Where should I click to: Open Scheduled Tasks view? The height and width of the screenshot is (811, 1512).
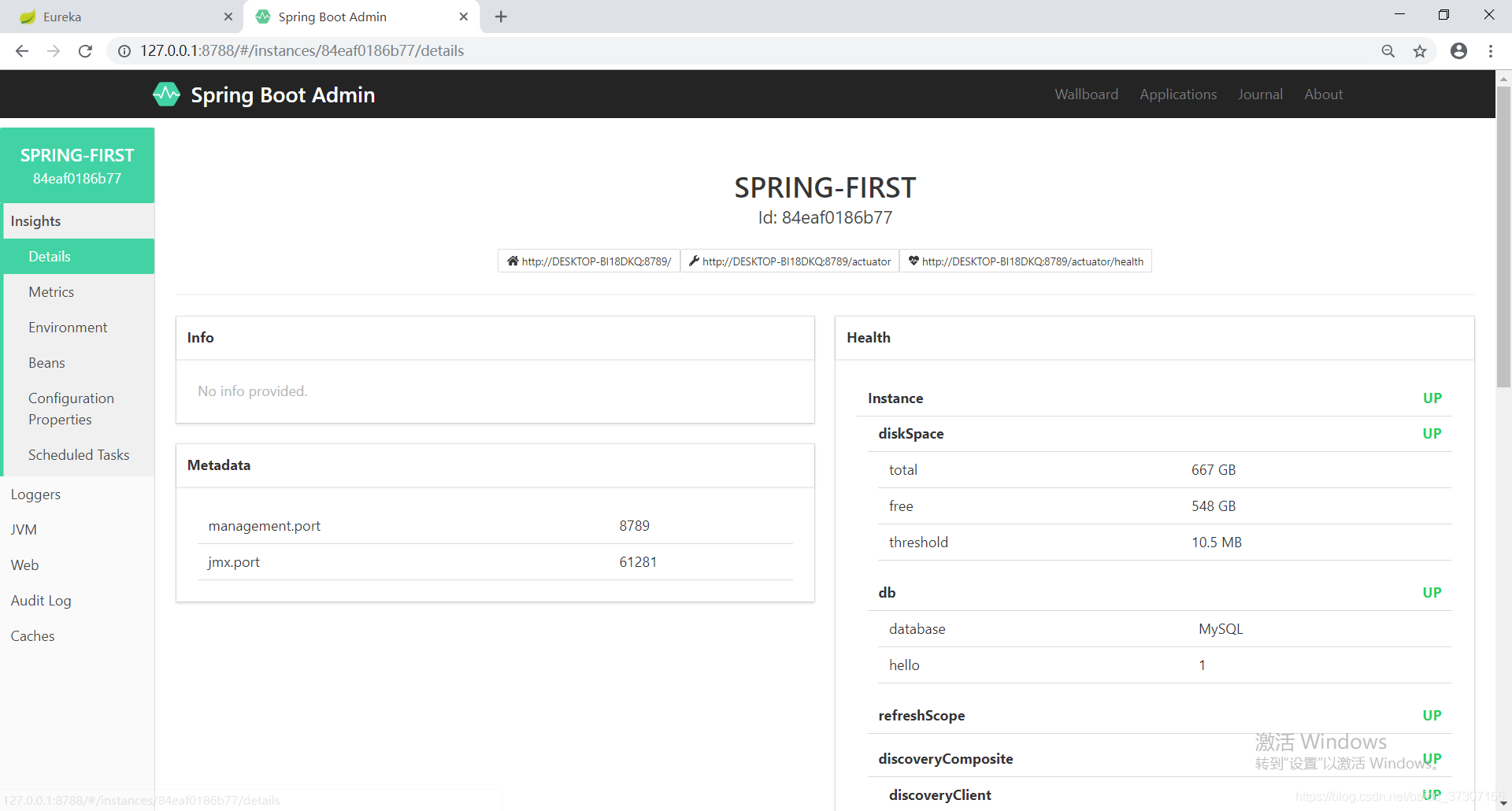click(x=79, y=455)
